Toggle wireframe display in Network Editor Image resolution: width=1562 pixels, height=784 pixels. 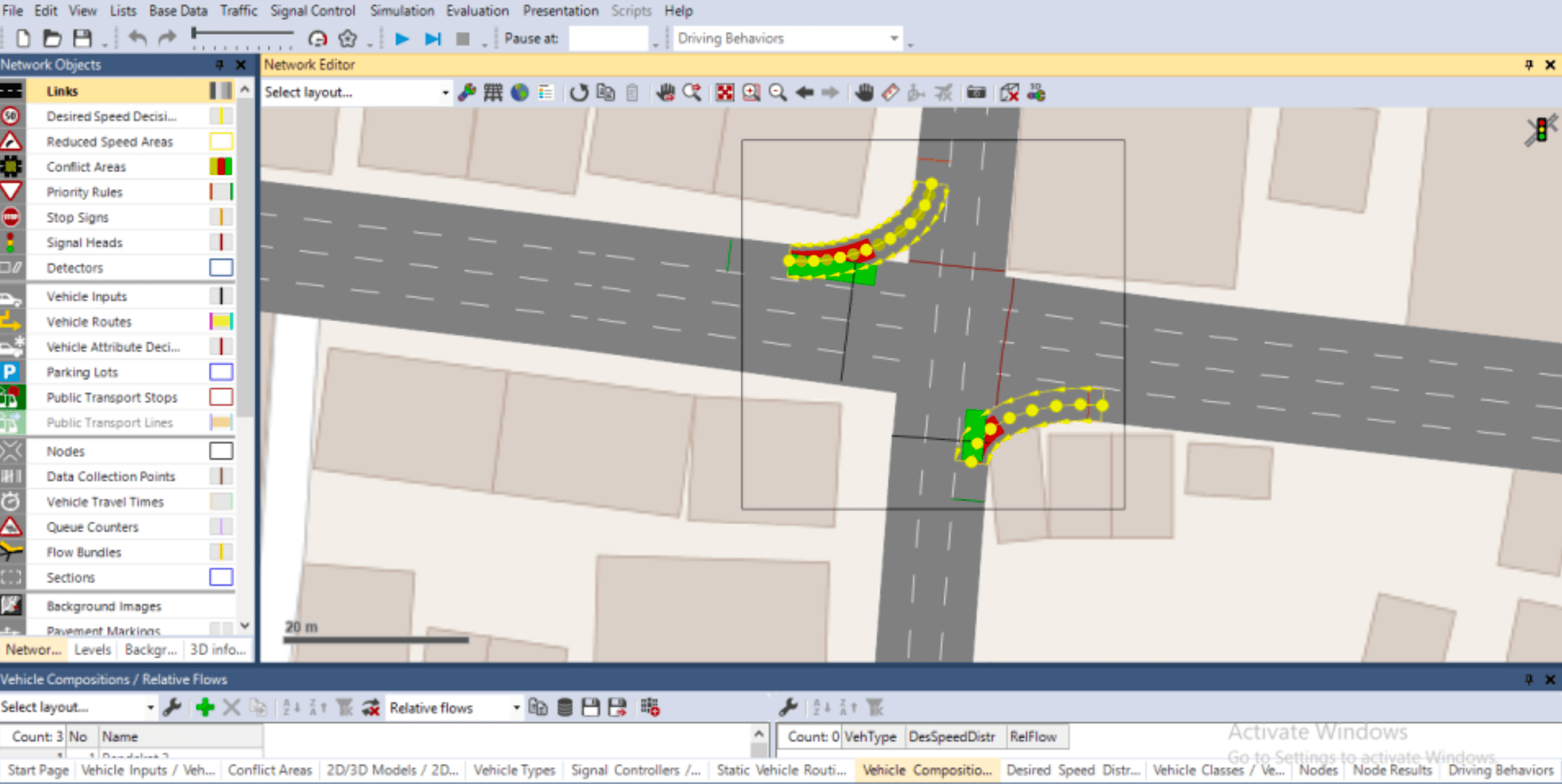[x=493, y=93]
